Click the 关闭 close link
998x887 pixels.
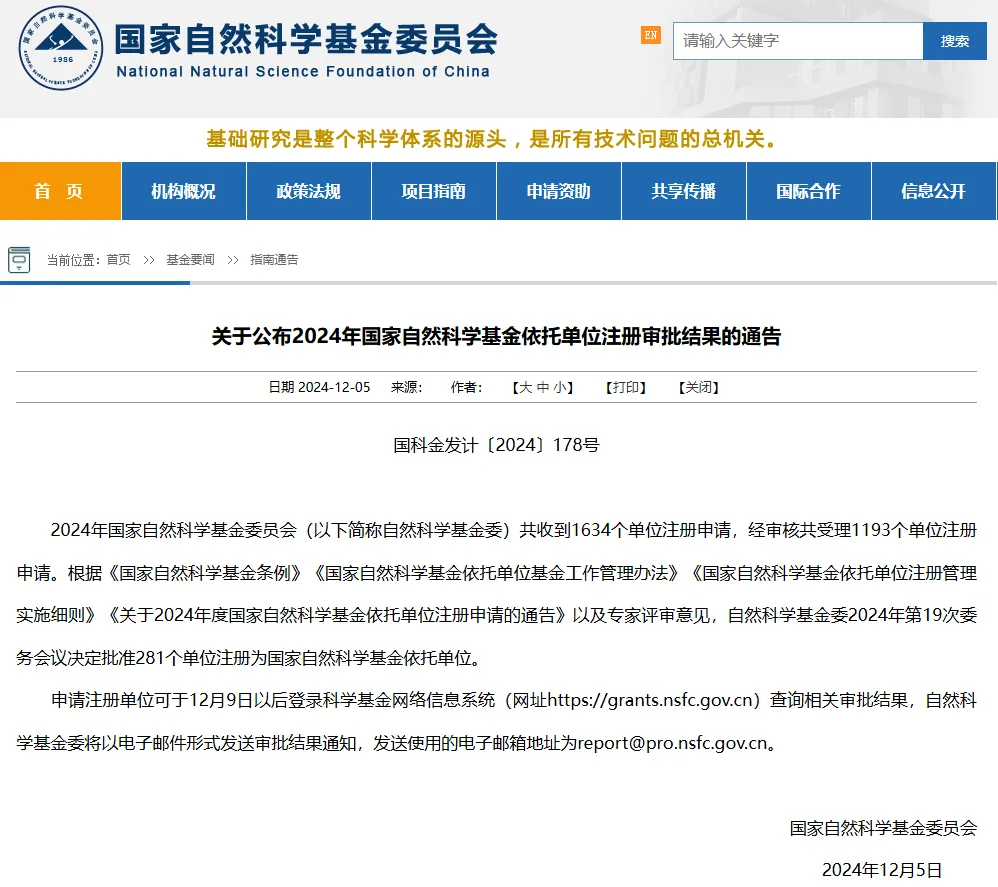[x=699, y=388]
